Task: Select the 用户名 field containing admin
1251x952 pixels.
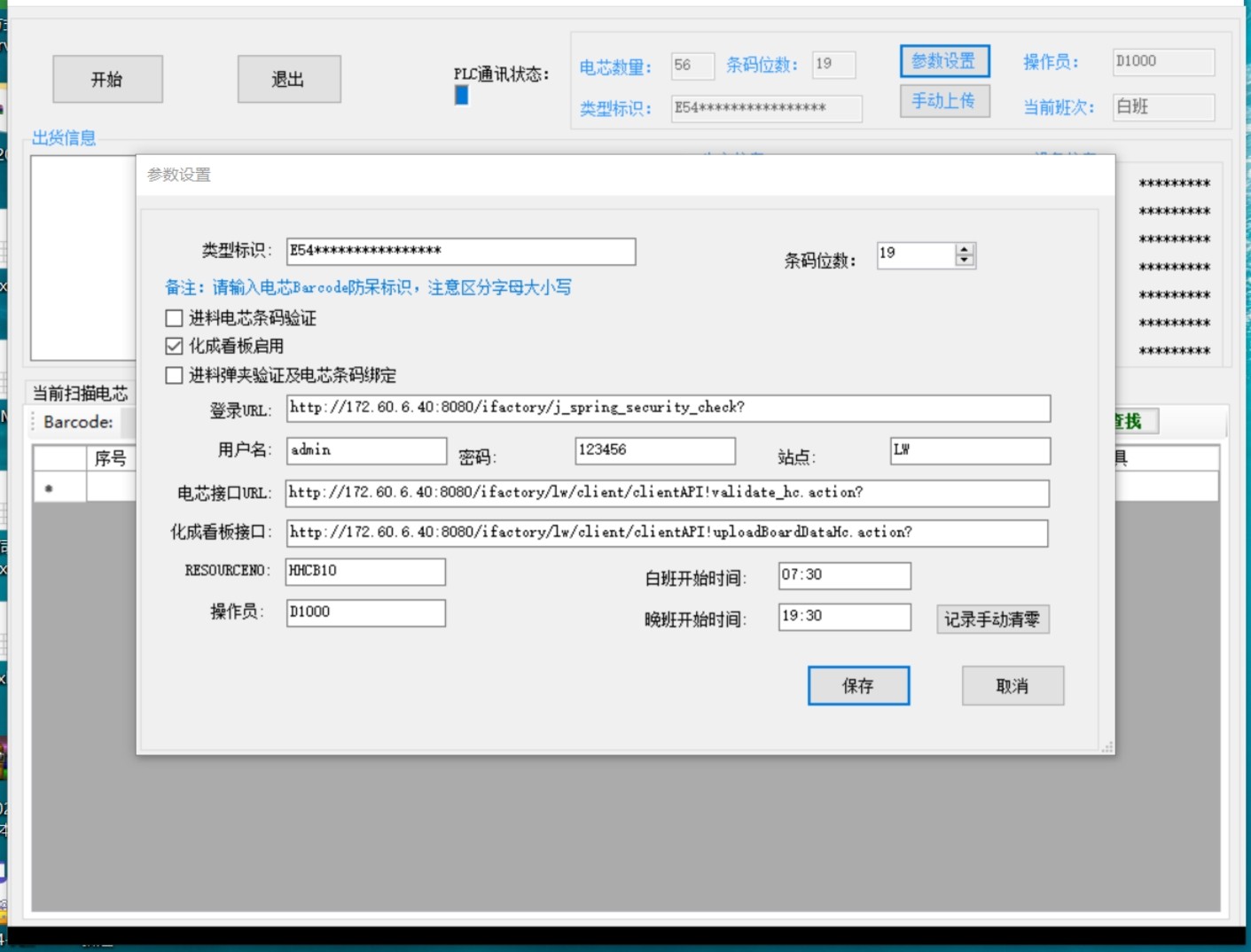Action: [x=366, y=451]
